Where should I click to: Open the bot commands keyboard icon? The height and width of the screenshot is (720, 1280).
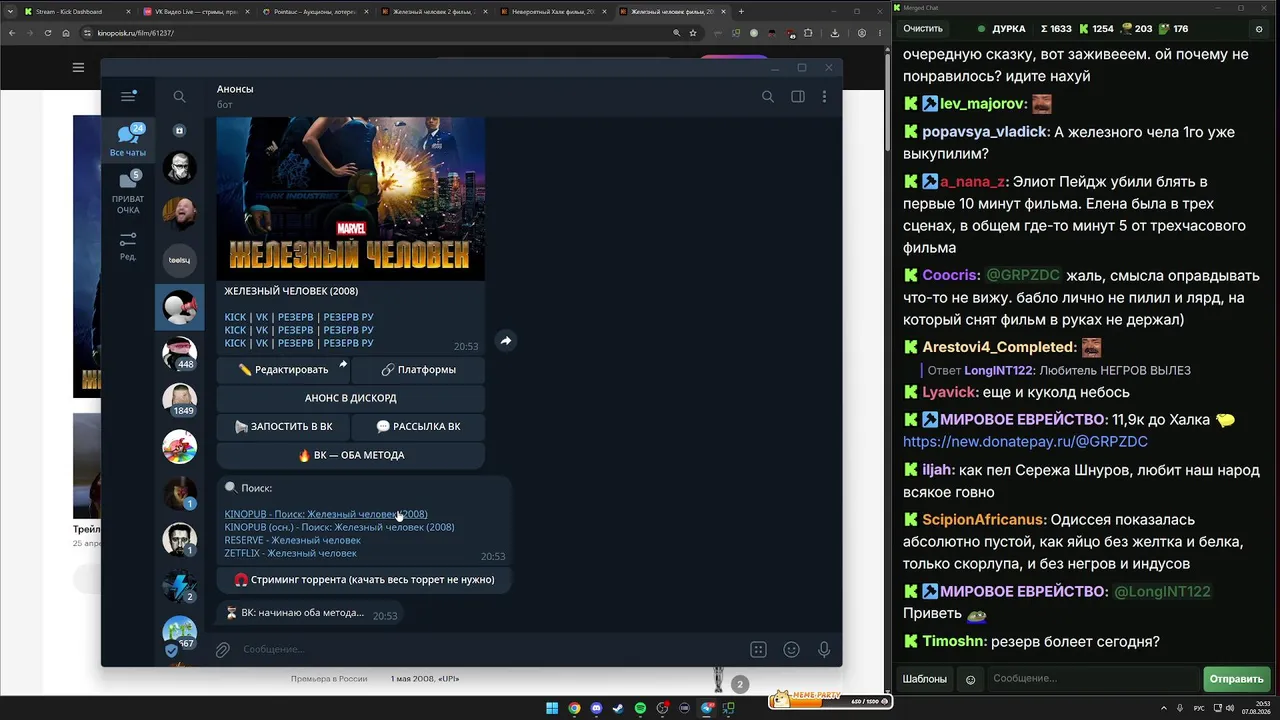click(x=758, y=650)
